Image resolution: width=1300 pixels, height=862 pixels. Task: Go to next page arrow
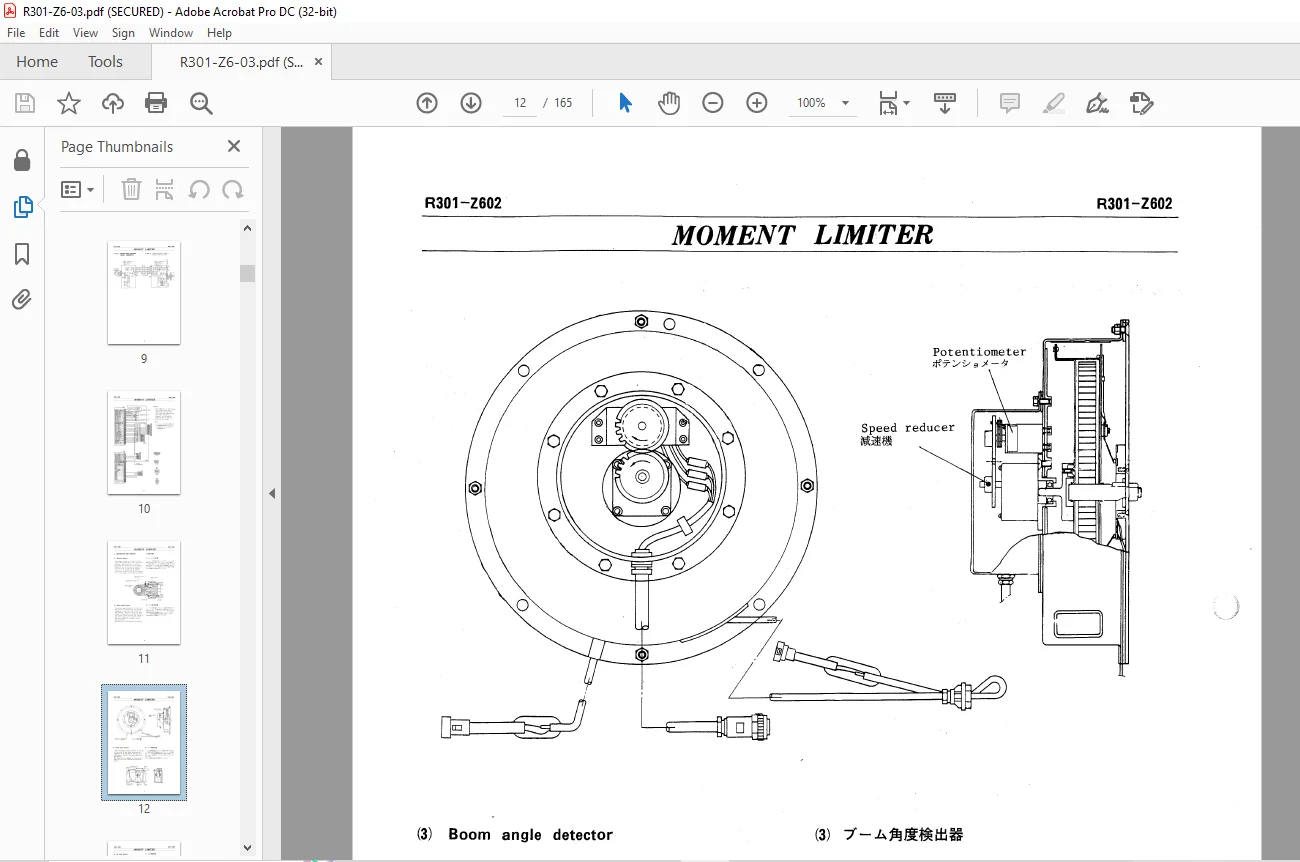(471, 103)
